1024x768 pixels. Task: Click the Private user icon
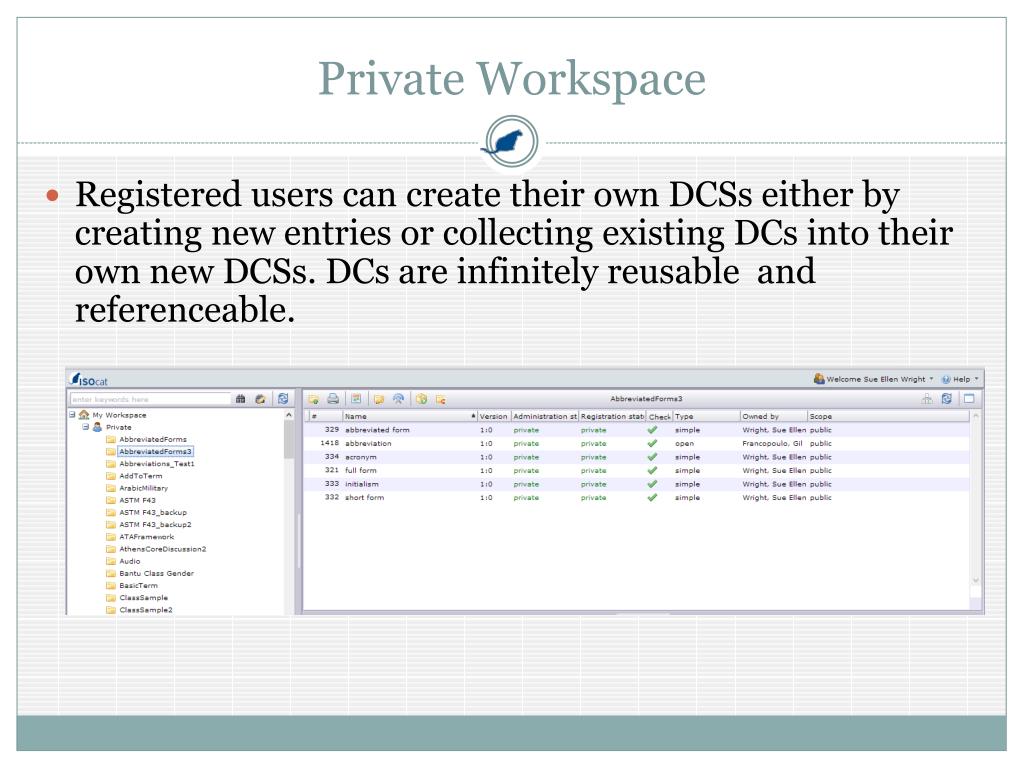point(97,427)
